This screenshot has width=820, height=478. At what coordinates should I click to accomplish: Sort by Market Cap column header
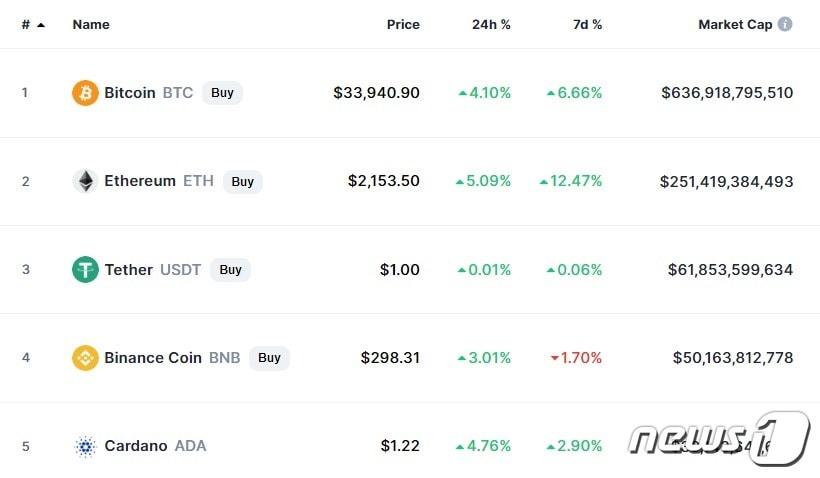[735, 24]
